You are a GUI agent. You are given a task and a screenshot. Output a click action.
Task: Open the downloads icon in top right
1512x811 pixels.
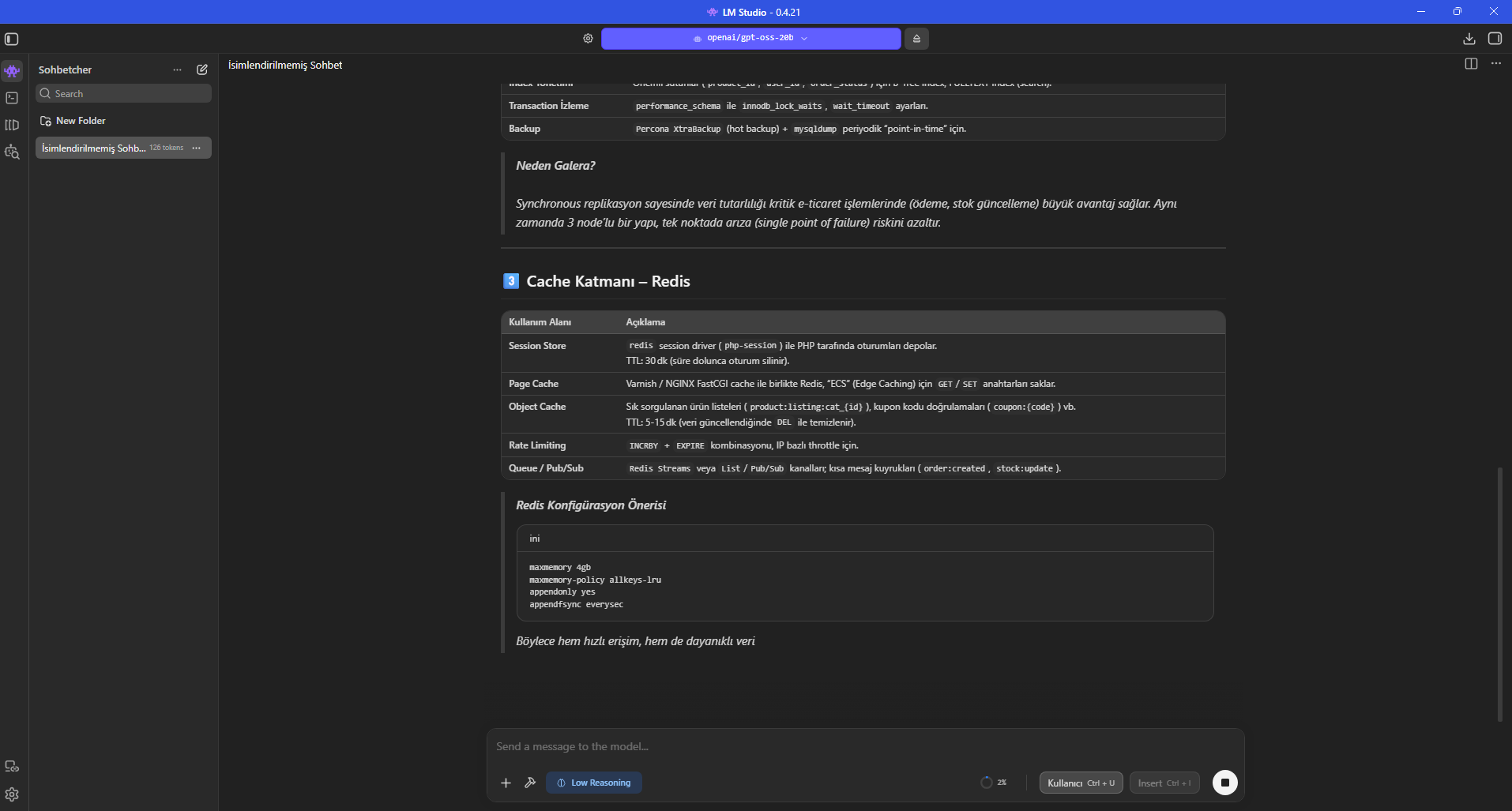[1469, 39]
